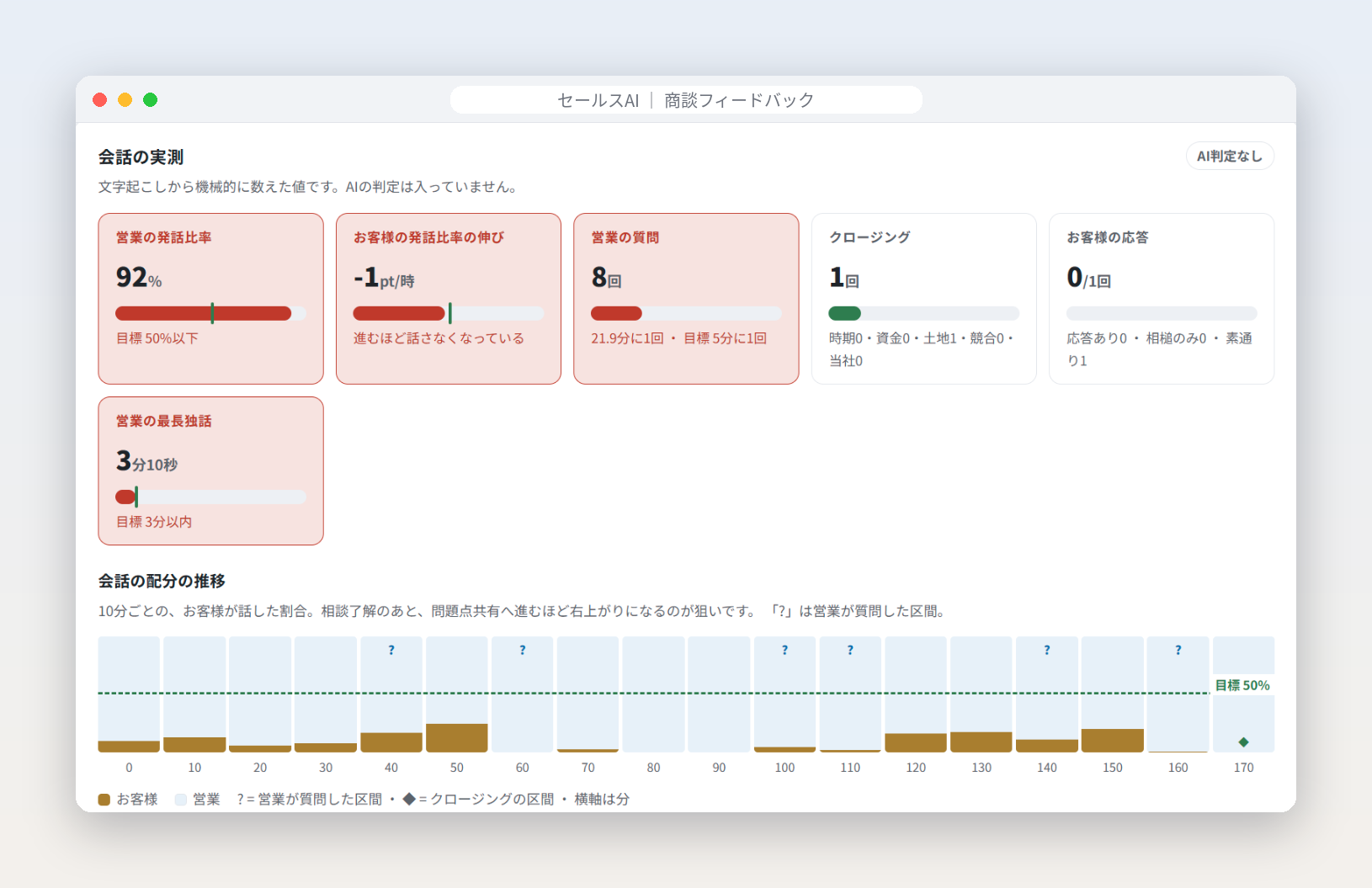Click the セールスAI 商談フィードバック title bar
The height and width of the screenshot is (888, 1372).
coord(686,100)
